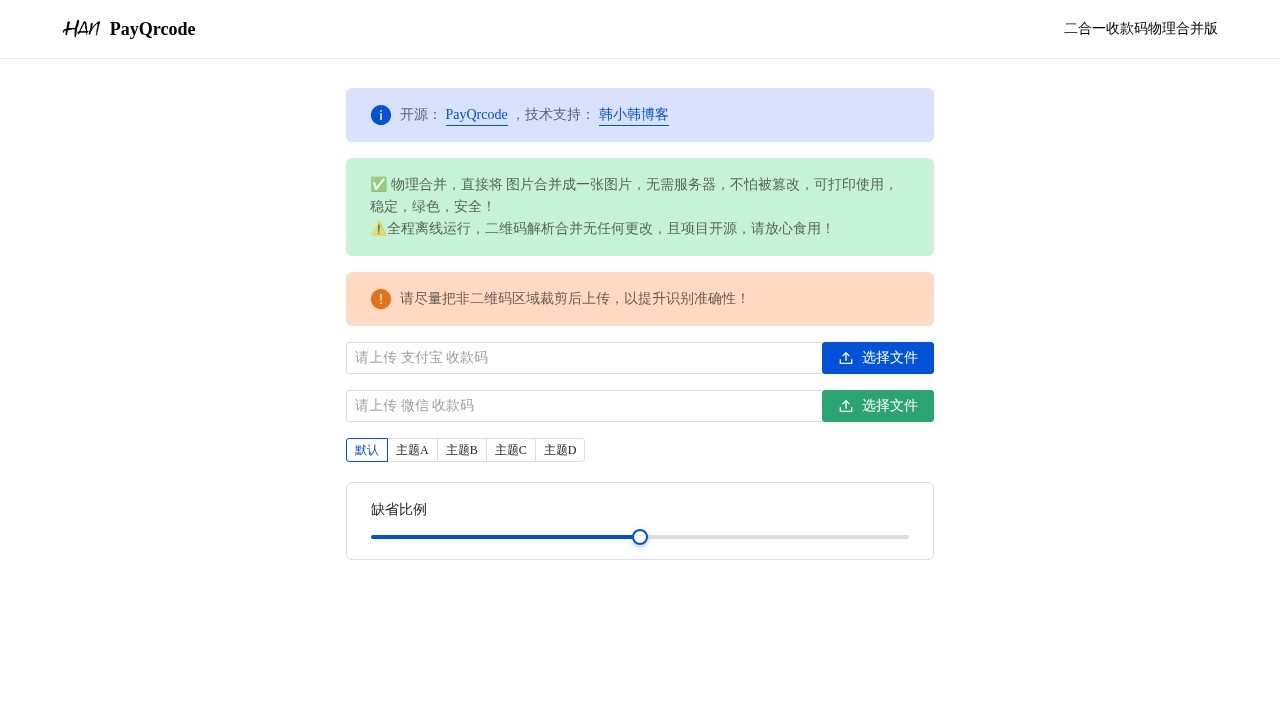The image size is (1280, 720).
Task: Click the blue info icon in open-source notice
Action: 381,115
